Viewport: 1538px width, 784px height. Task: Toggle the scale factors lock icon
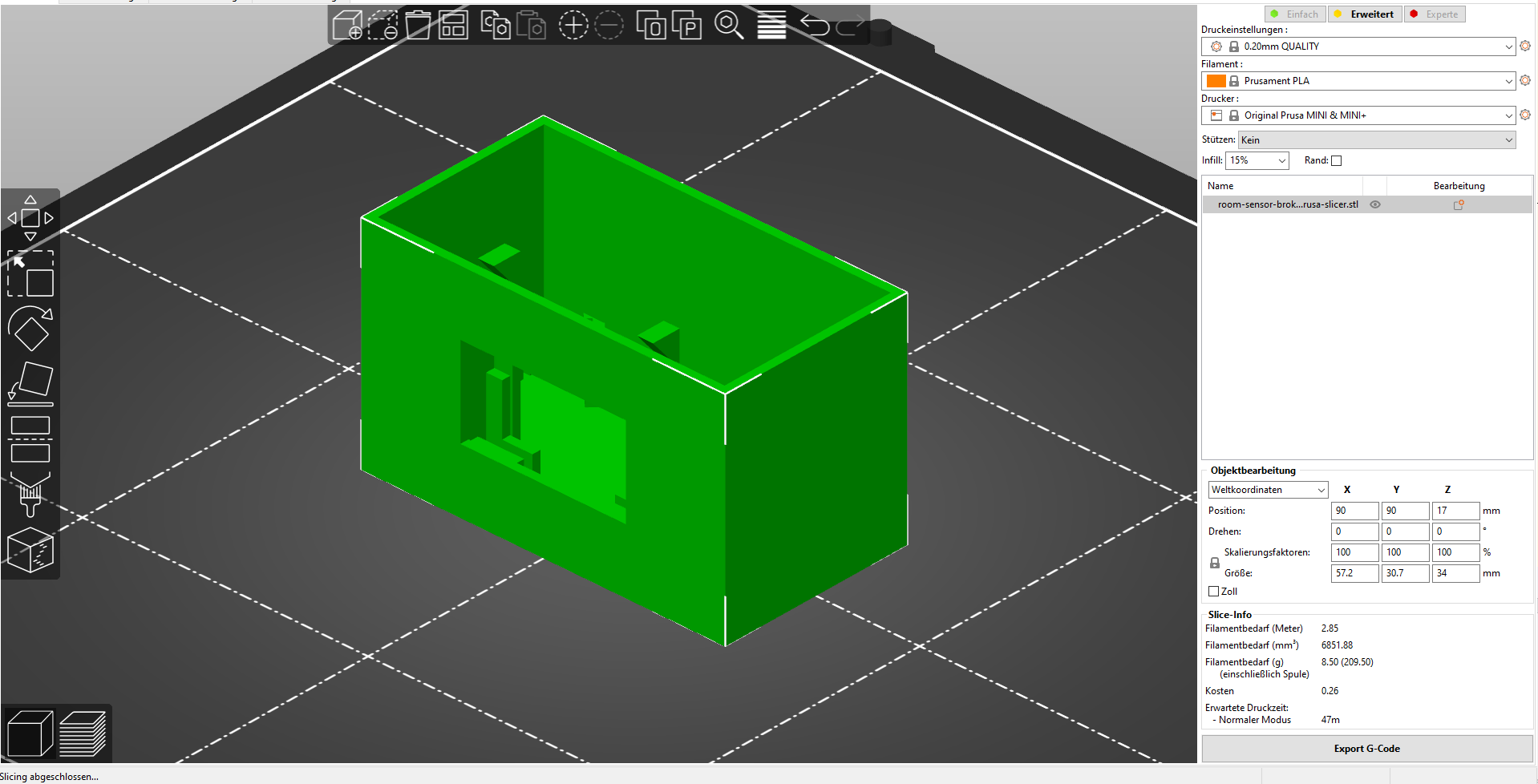point(1215,563)
